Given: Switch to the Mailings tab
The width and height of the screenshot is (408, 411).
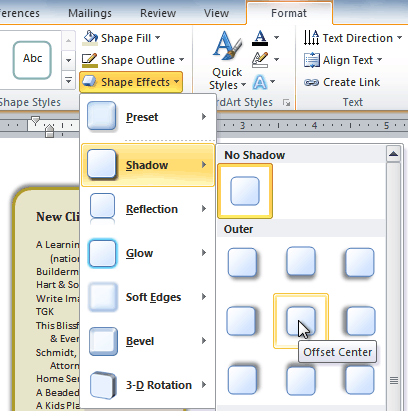Looking at the screenshot, I should [90, 13].
